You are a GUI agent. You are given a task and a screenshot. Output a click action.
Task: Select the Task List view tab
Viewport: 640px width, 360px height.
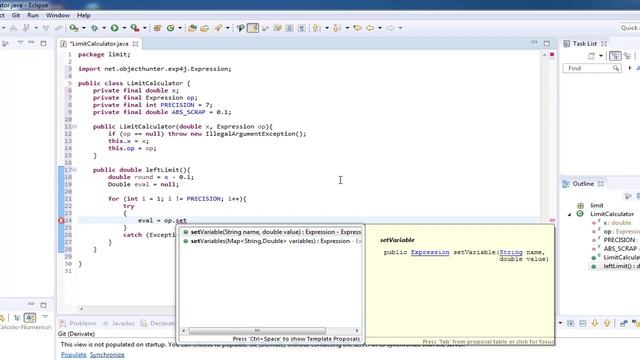pyautogui.click(x=584, y=43)
